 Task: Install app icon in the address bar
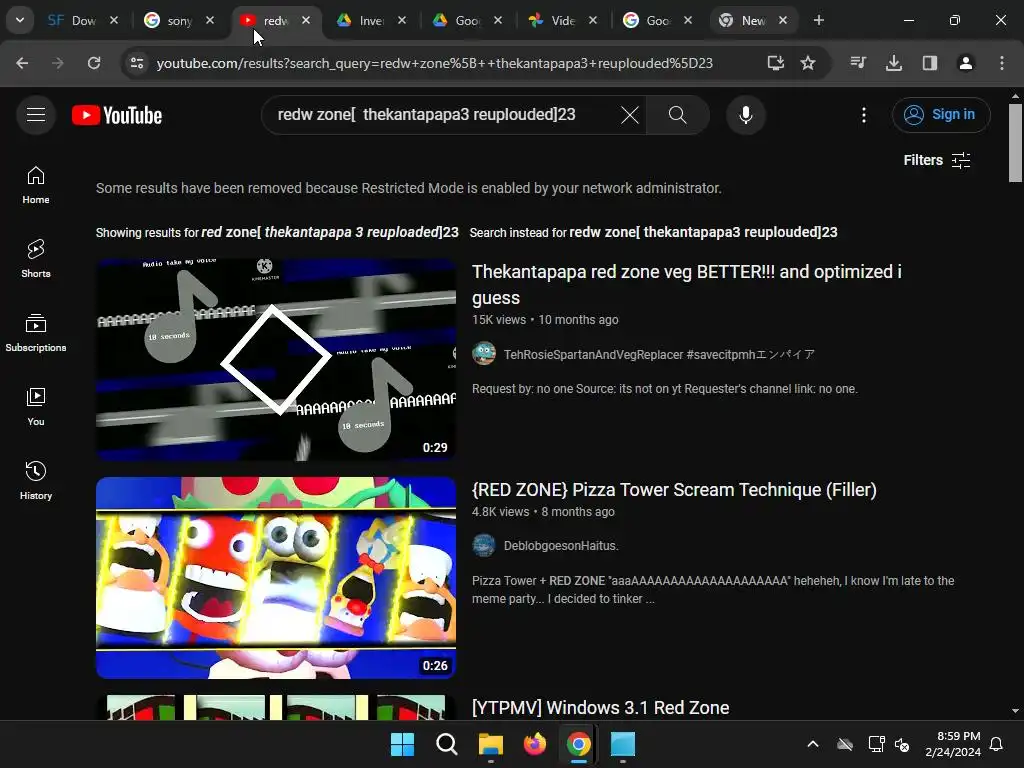(x=775, y=63)
